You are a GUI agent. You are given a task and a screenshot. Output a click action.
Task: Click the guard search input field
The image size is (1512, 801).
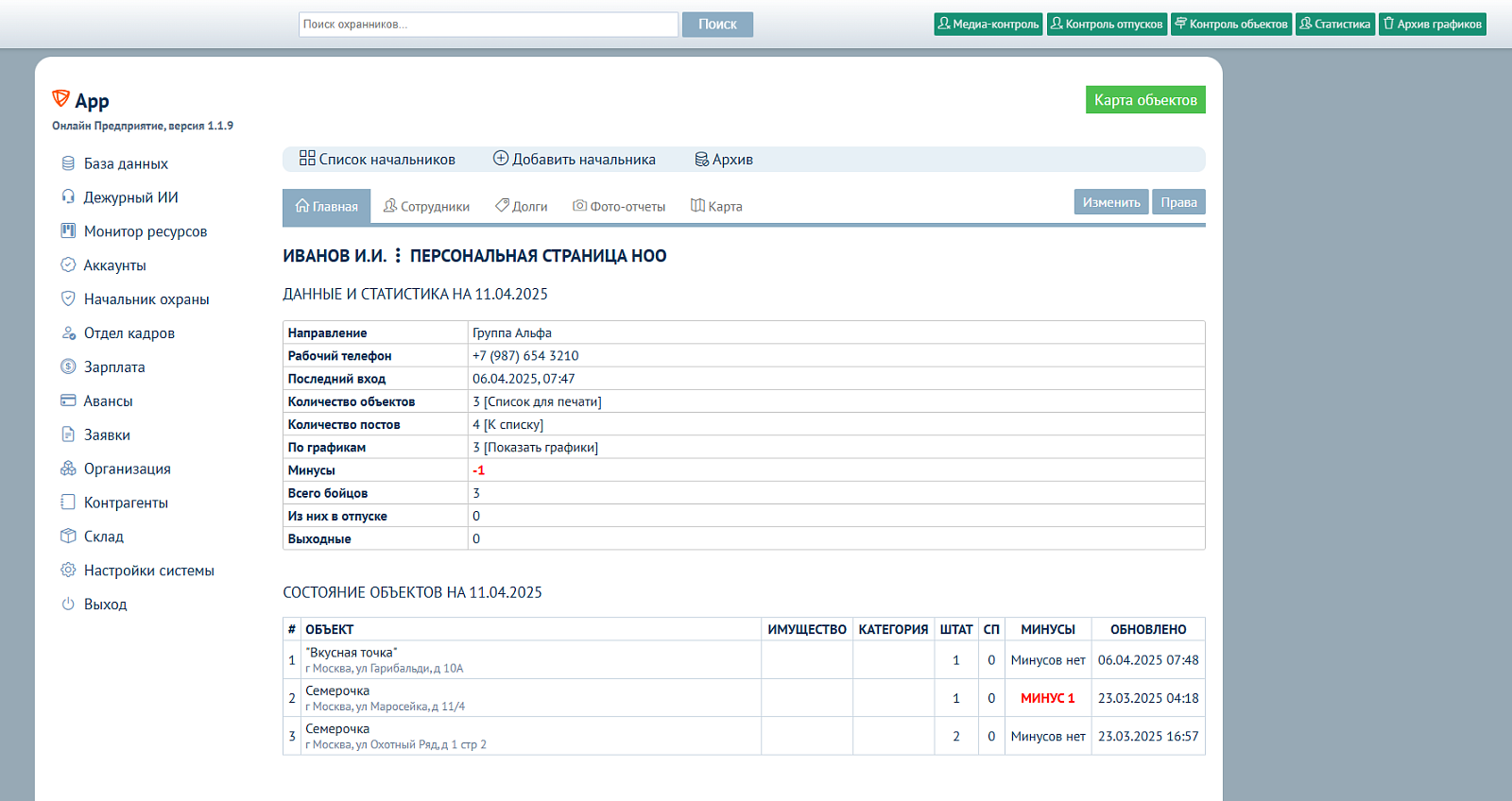coord(489,25)
